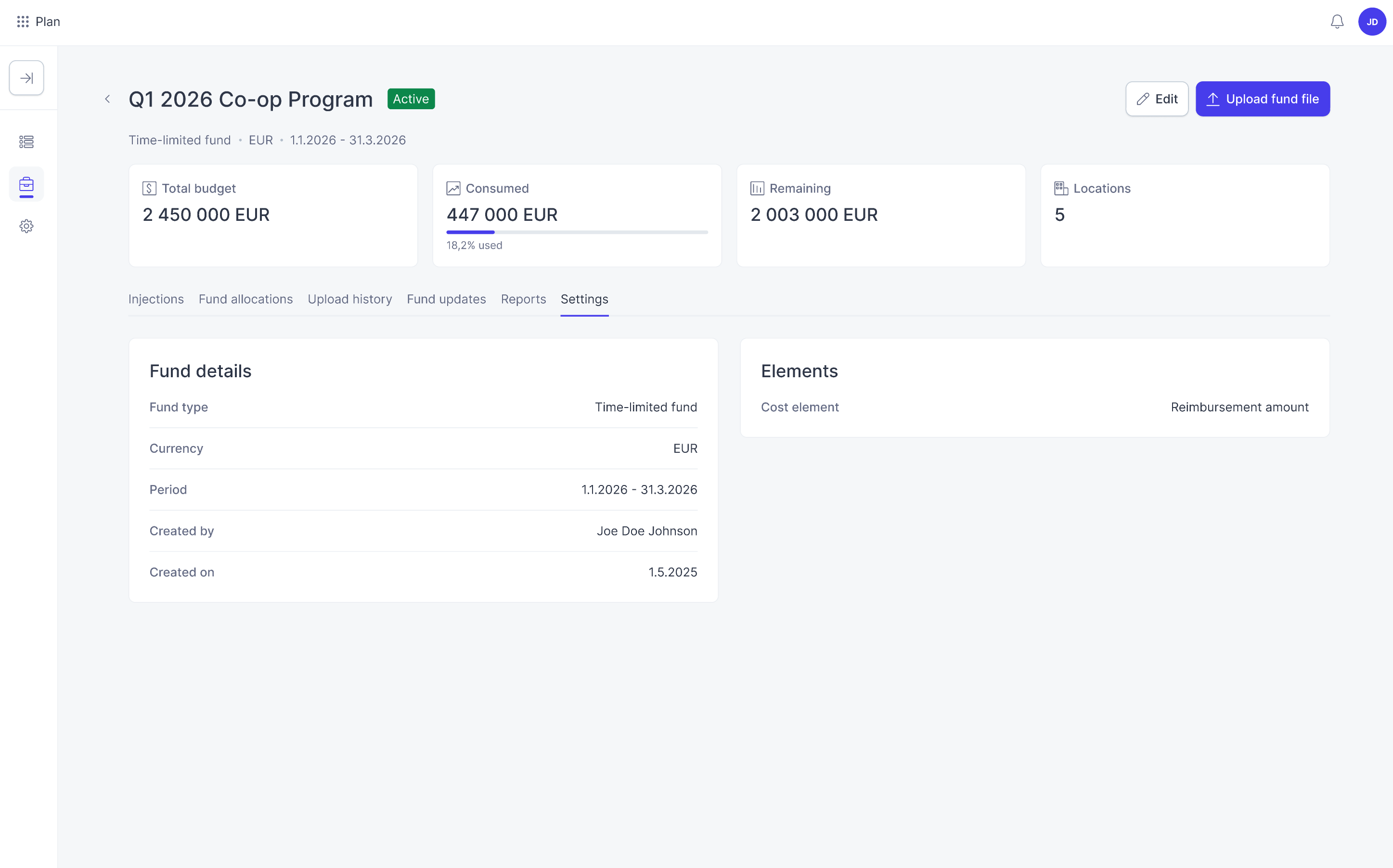Click the Q1 2026 Co-op Program heading

pos(250,99)
